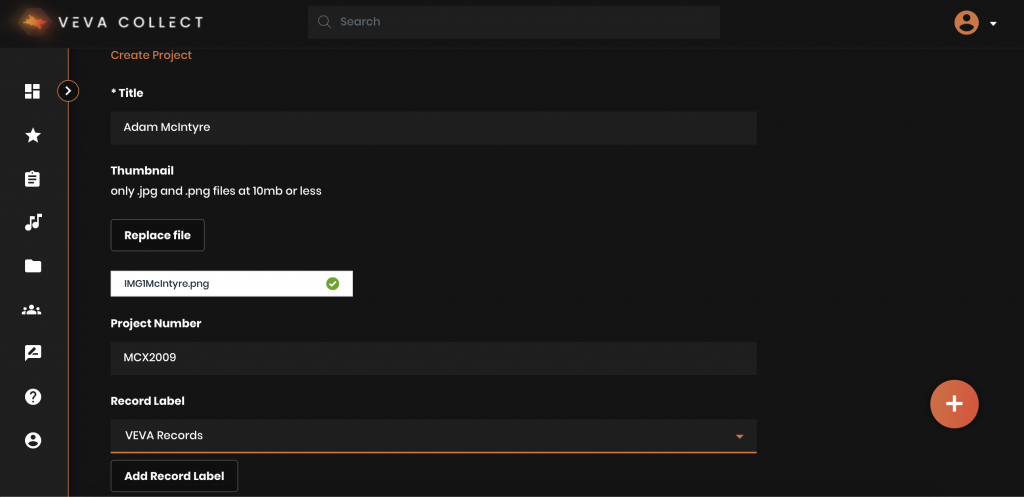The image size is (1024, 497).
Task: Click the Record Label dropdown arrow
Action: (x=739, y=436)
